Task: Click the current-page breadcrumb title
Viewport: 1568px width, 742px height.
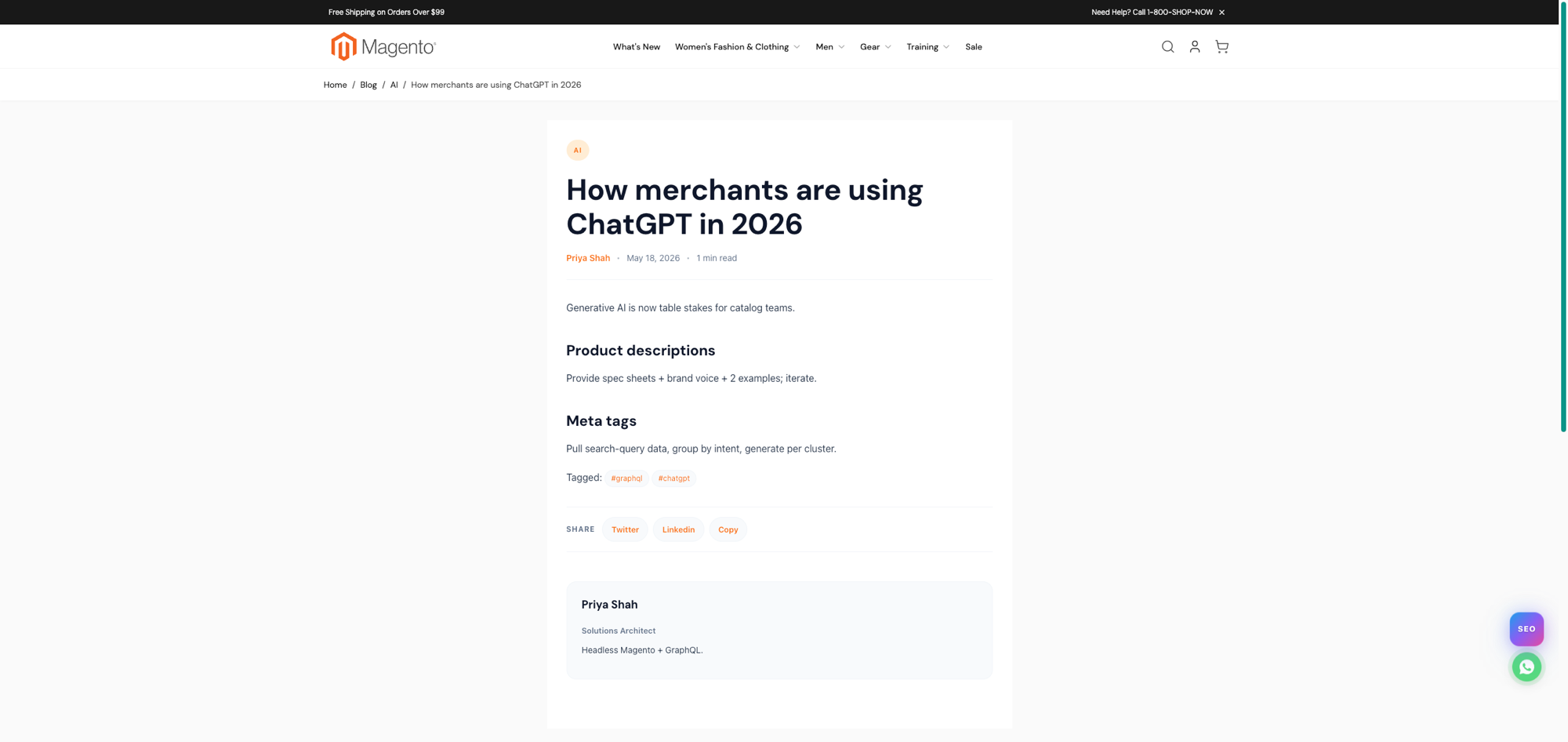Action: click(x=496, y=85)
